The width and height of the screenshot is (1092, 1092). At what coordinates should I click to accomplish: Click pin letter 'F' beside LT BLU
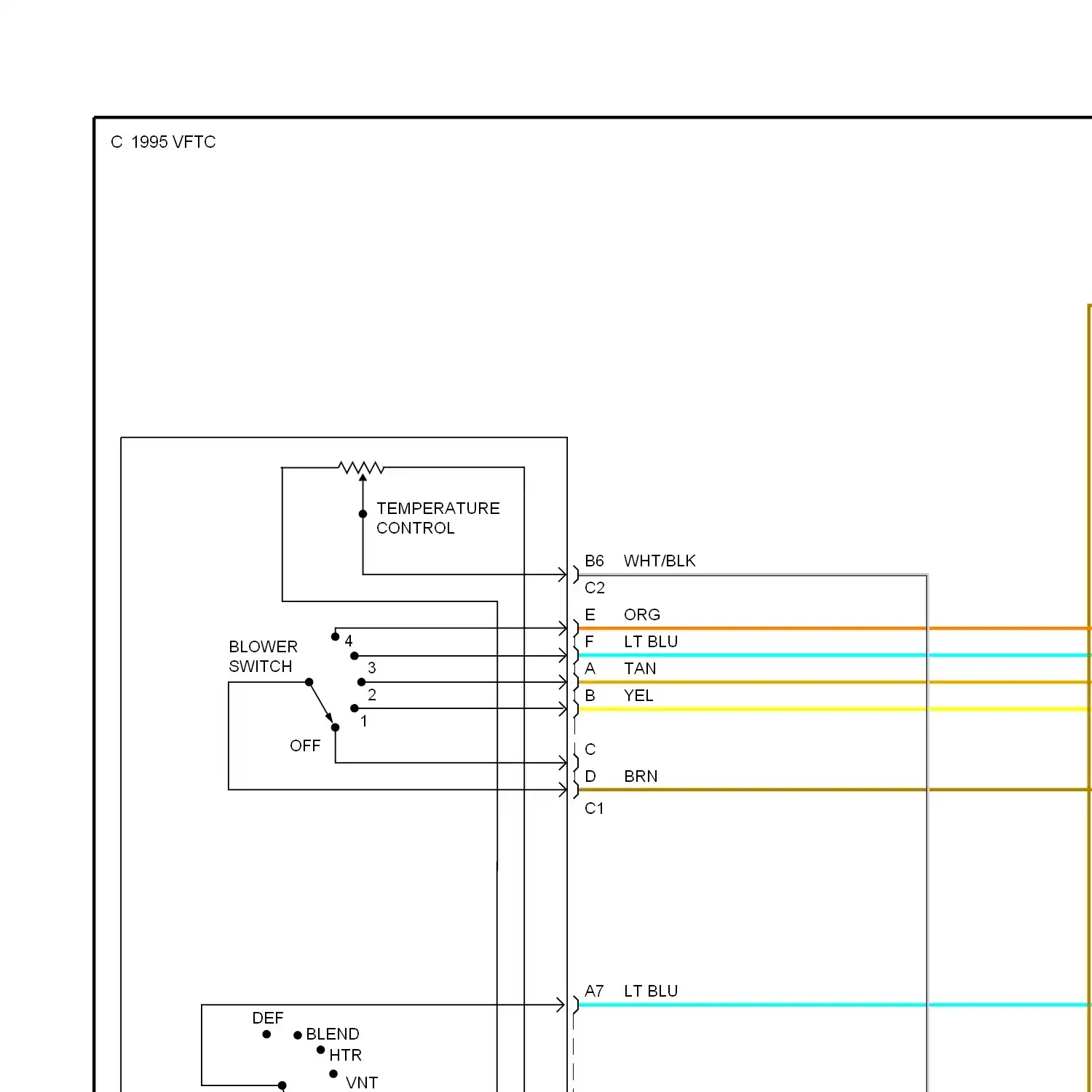[x=590, y=641]
